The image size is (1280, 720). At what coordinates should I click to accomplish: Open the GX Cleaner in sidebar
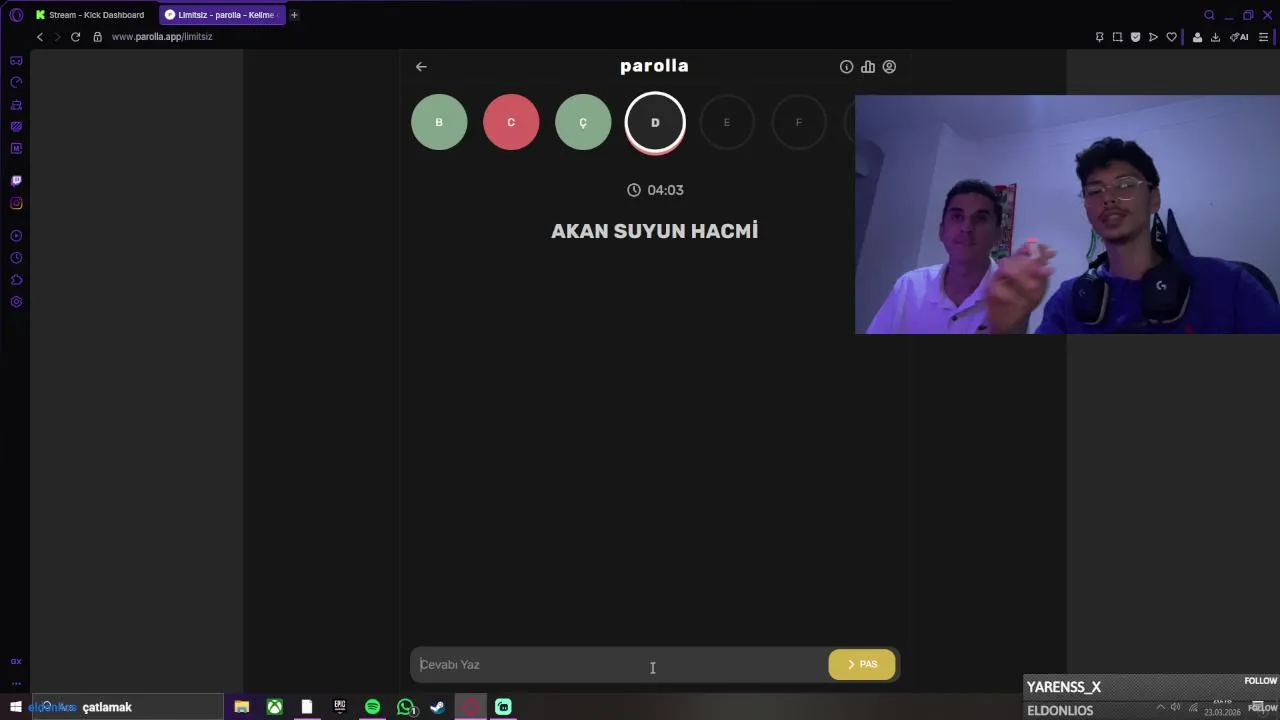[x=16, y=105]
